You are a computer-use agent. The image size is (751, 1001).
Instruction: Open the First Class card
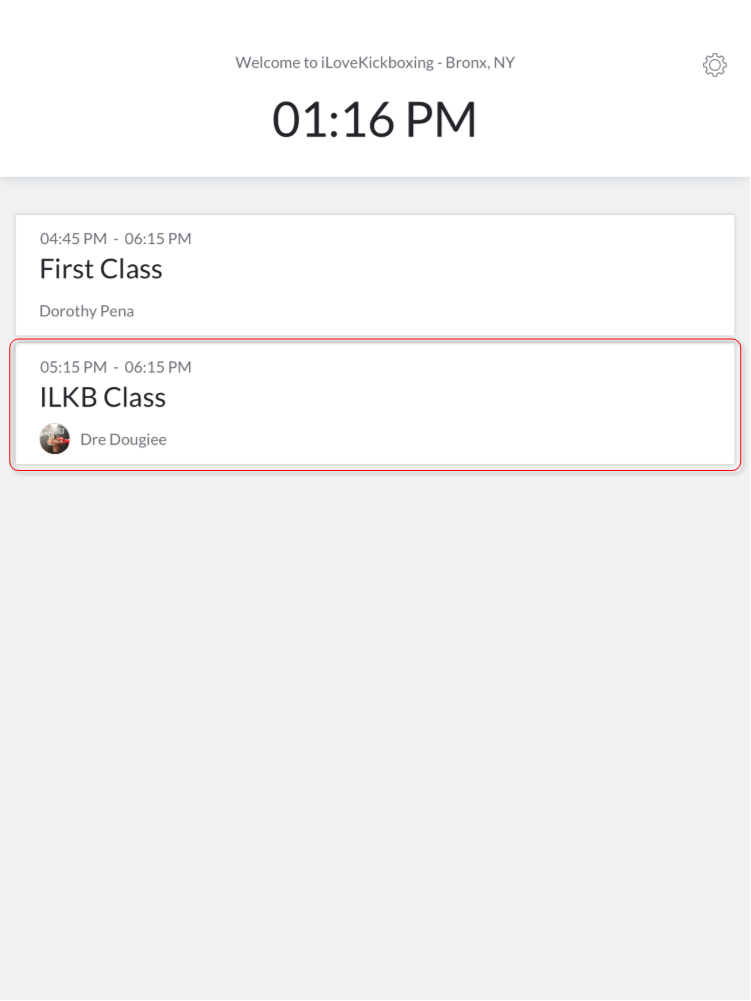point(375,275)
